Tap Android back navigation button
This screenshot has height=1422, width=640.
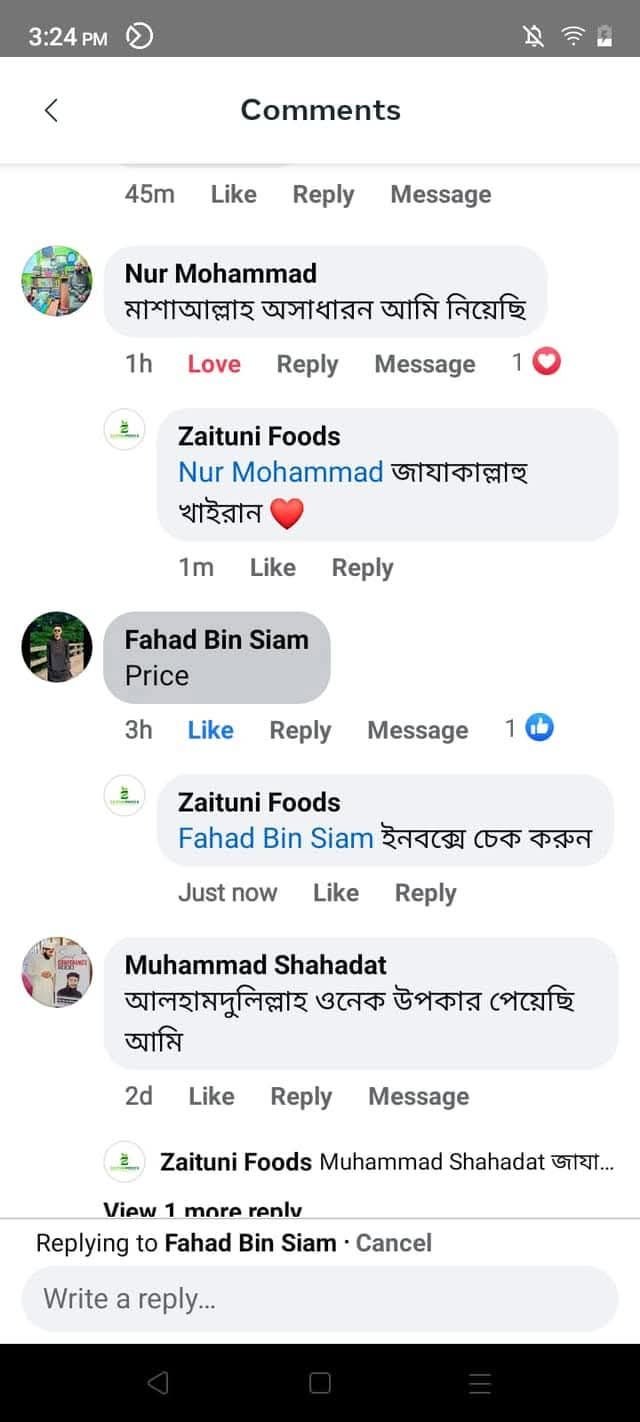[158, 1383]
